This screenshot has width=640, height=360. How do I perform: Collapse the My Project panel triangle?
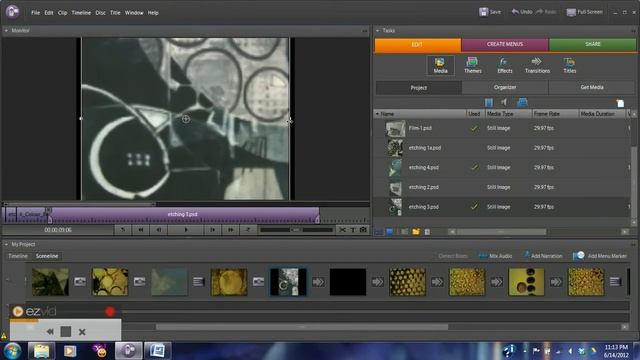[x=6, y=244]
